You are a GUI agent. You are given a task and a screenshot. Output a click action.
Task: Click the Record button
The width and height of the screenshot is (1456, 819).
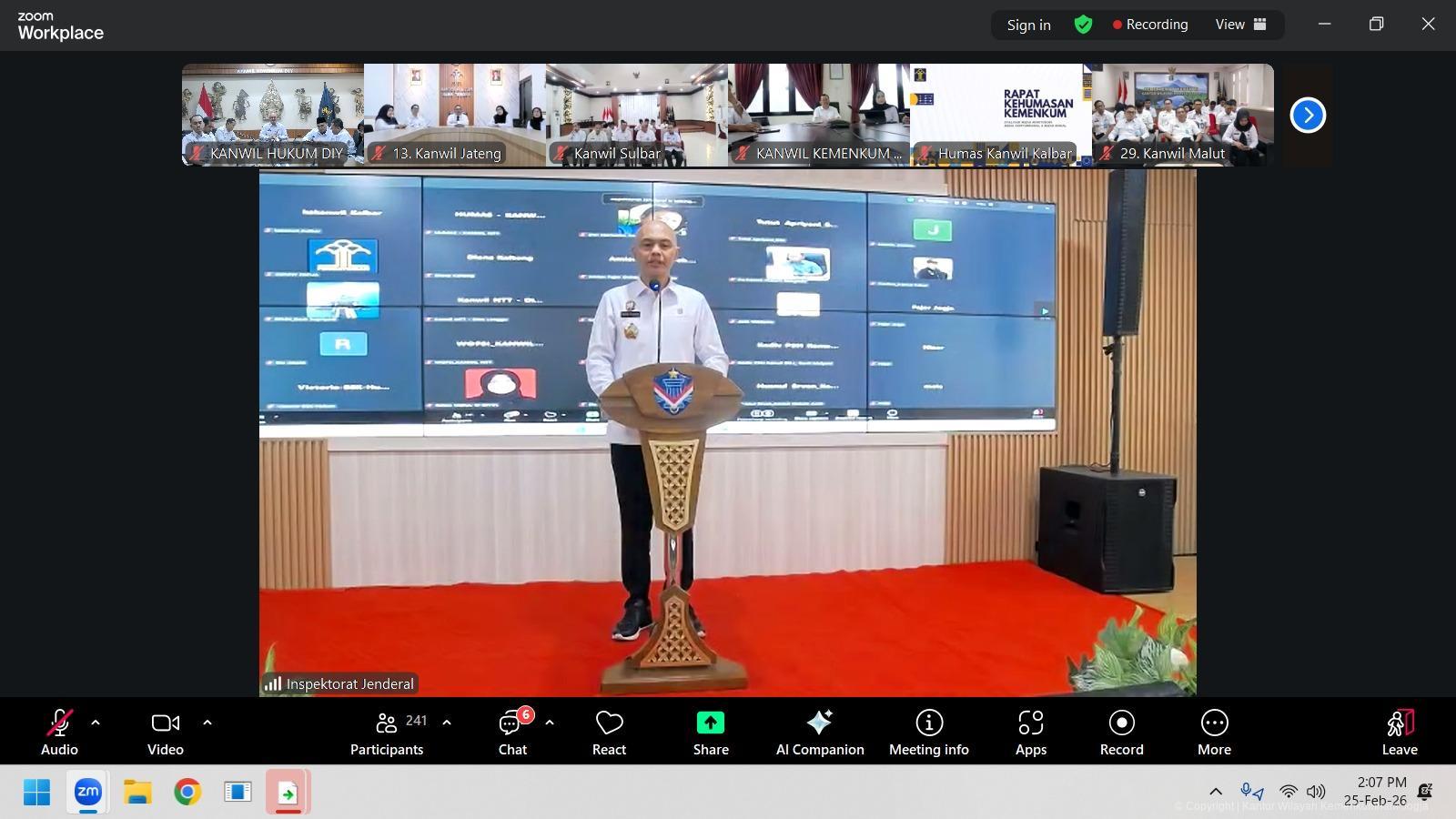(1121, 733)
